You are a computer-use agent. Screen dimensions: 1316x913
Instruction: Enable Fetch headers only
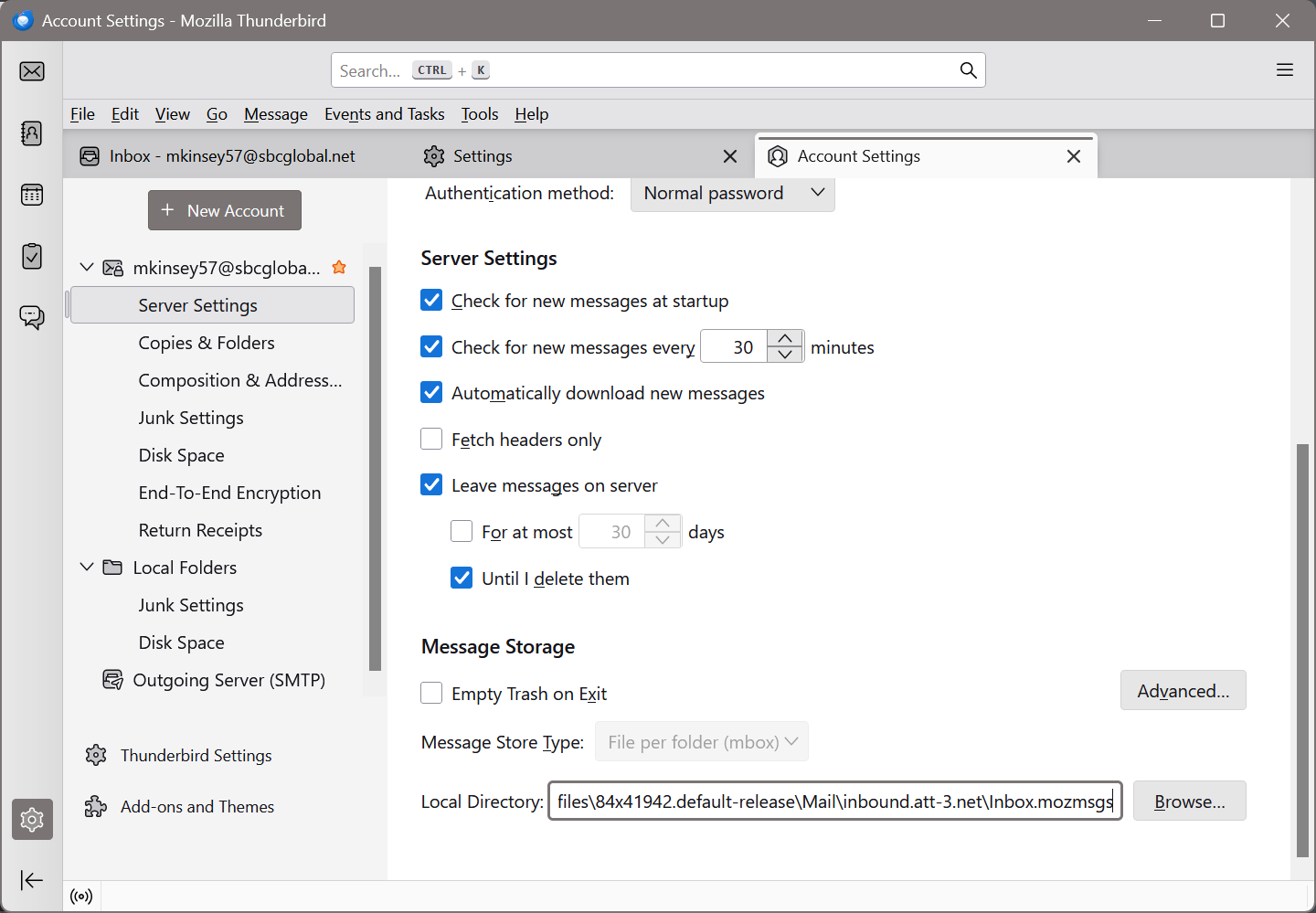pyautogui.click(x=431, y=440)
